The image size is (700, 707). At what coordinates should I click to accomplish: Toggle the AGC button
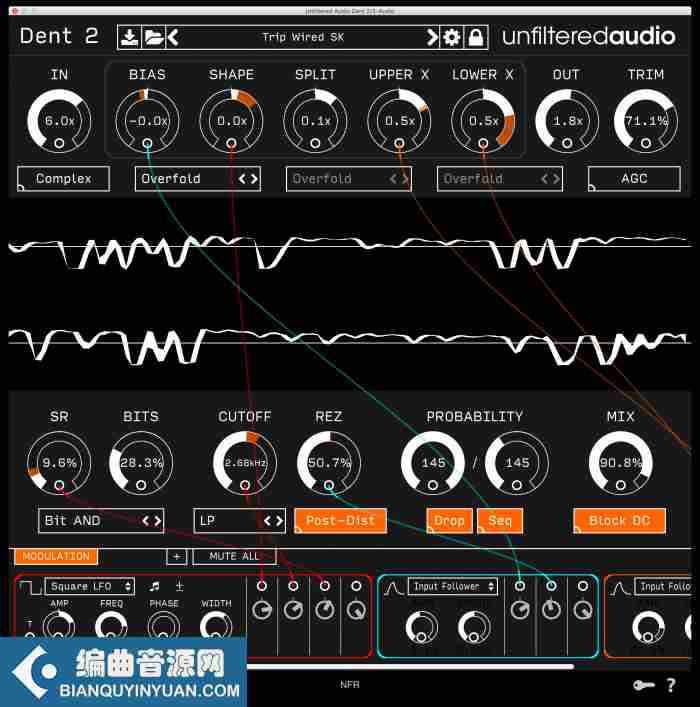[x=634, y=179]
